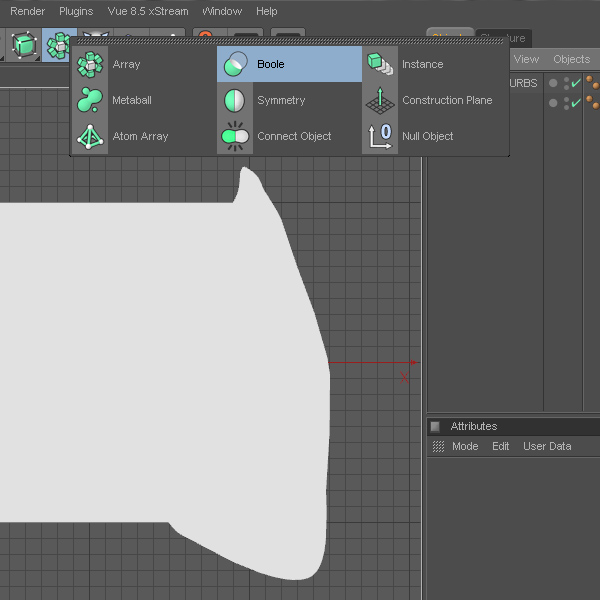Click the grey layer dot below URBS row
600x600 pixels.
click(553, 103)
